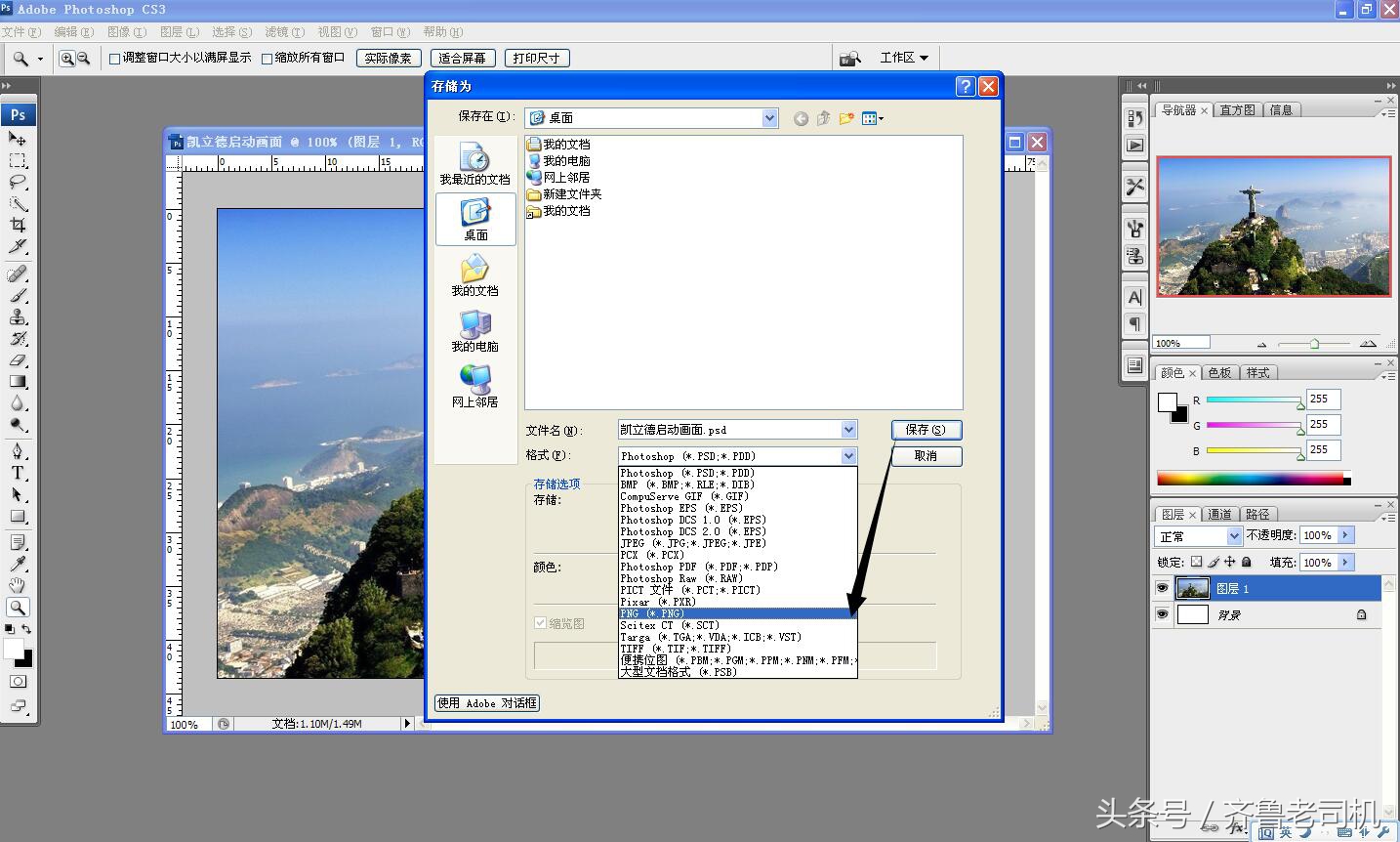Select the Brush tool

18,295
